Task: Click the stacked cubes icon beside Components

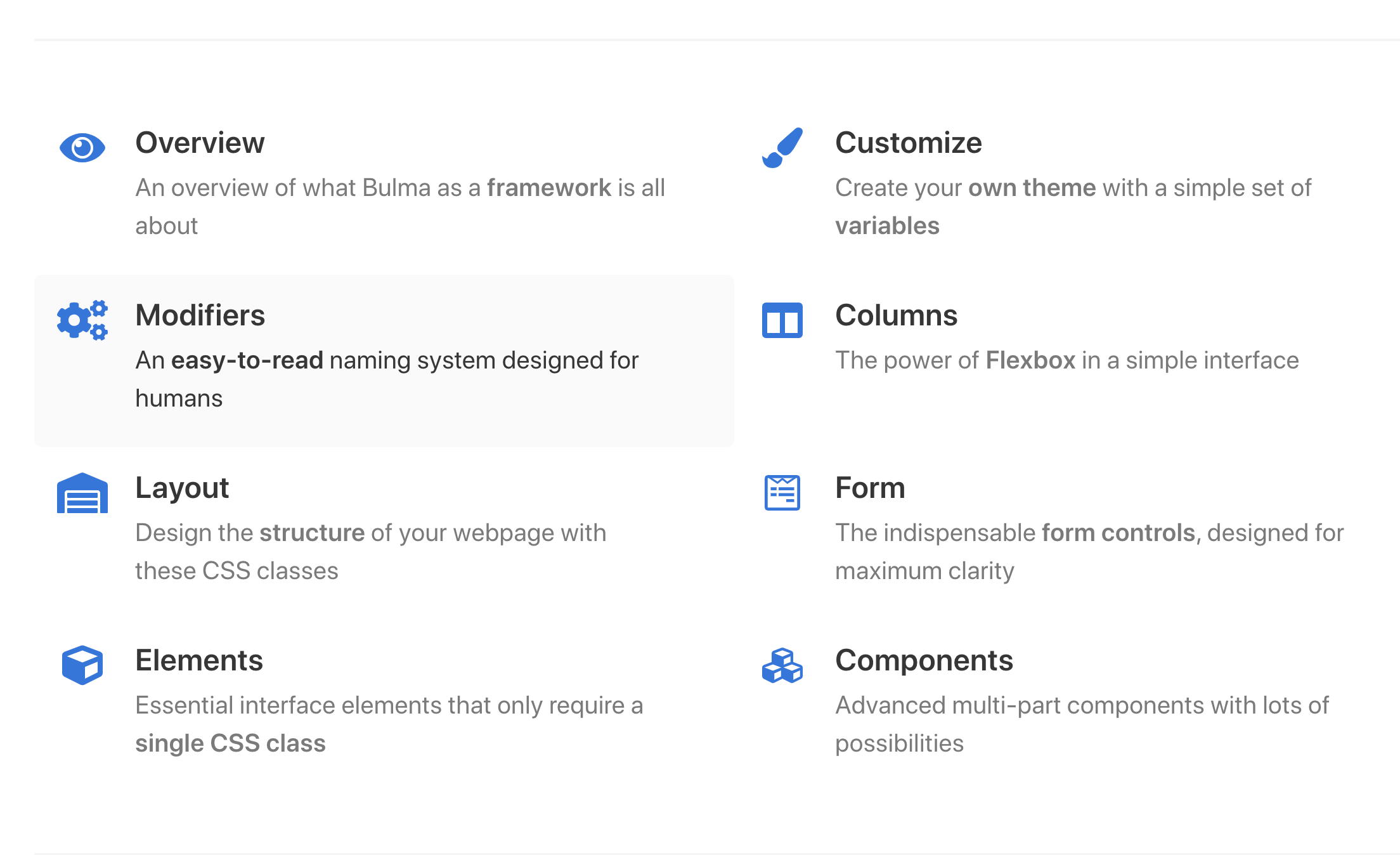Action: coord(782,665)
